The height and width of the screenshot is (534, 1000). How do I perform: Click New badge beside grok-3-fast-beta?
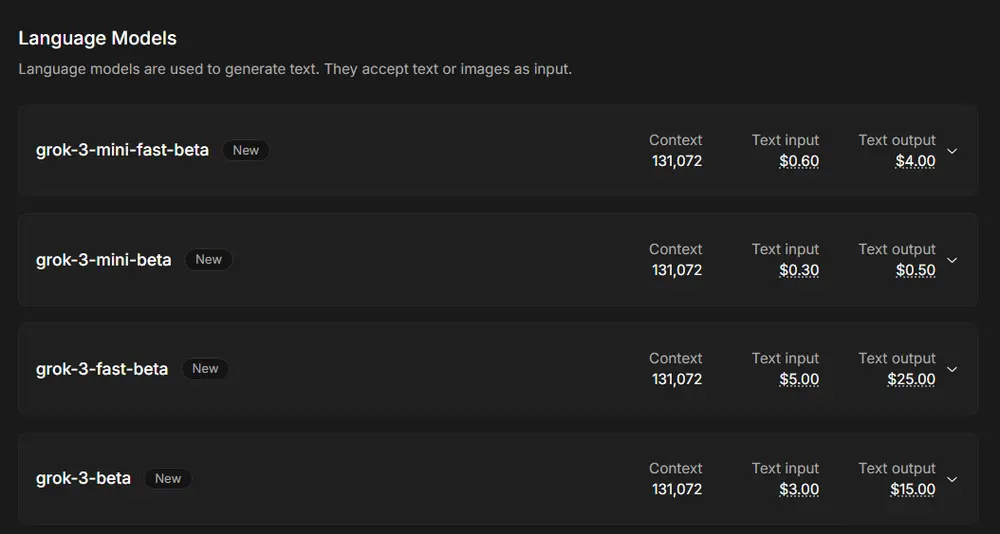click(x=205, y=369)
